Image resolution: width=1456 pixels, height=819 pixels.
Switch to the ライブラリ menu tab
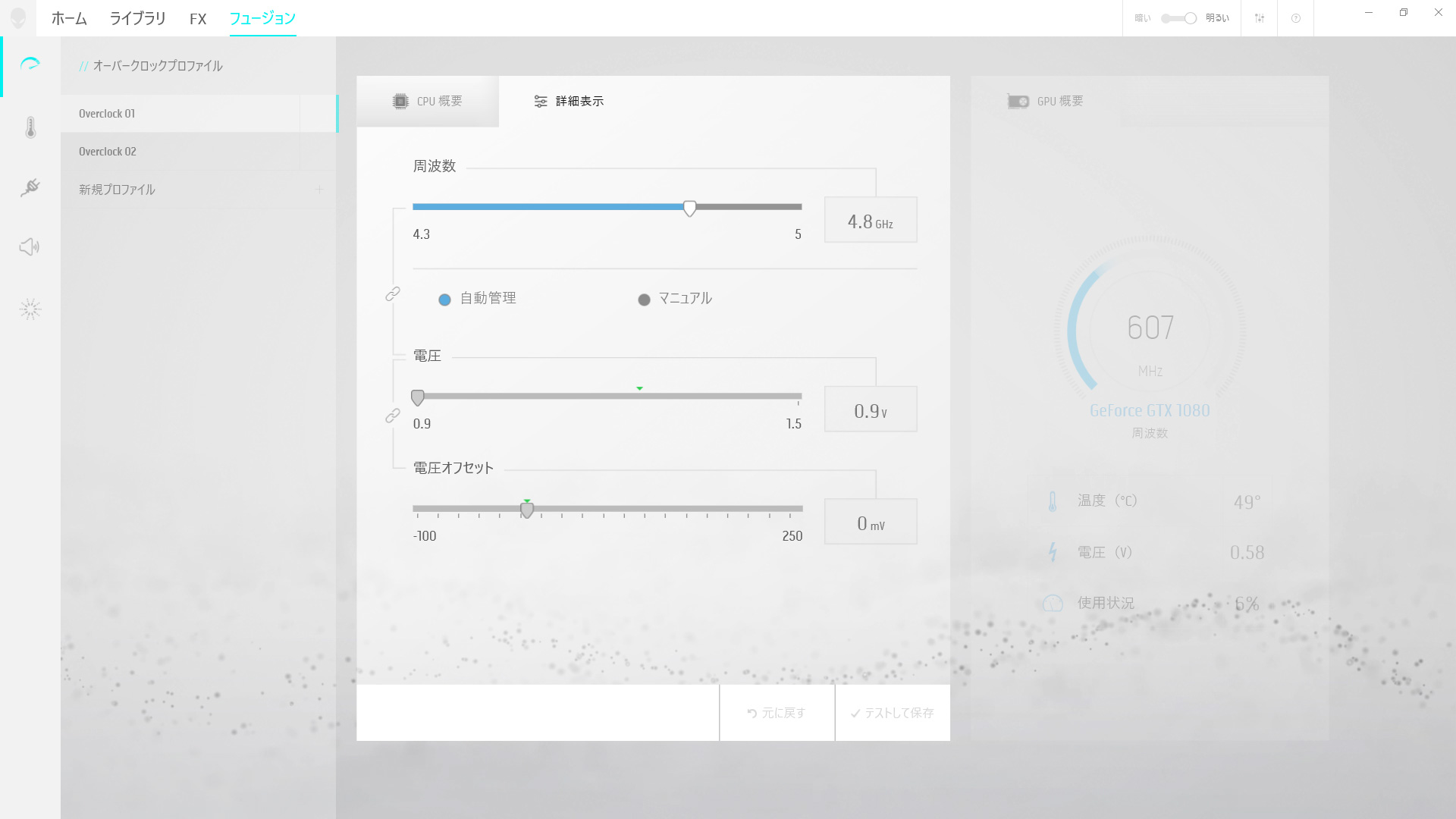point(137,18)
